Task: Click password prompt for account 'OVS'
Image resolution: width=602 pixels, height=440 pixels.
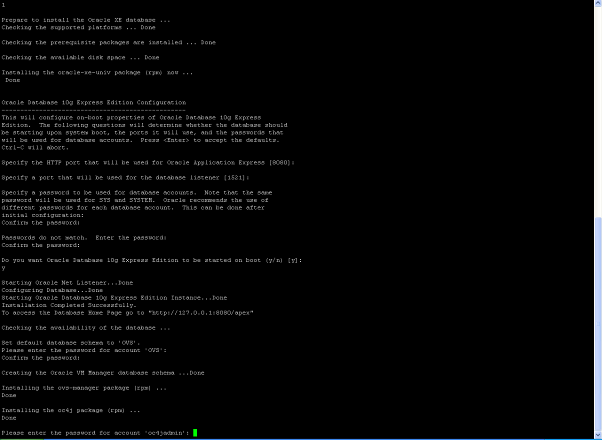Action: (84, 351)
